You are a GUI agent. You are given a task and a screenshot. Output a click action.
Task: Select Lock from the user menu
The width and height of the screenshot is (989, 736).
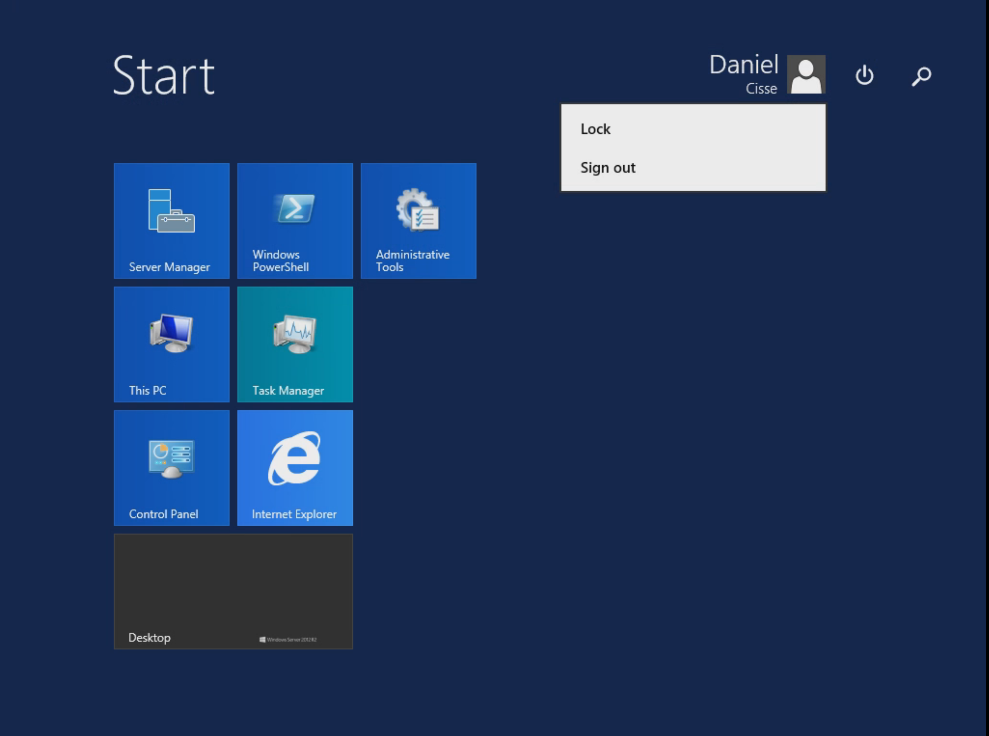[693, 129]
